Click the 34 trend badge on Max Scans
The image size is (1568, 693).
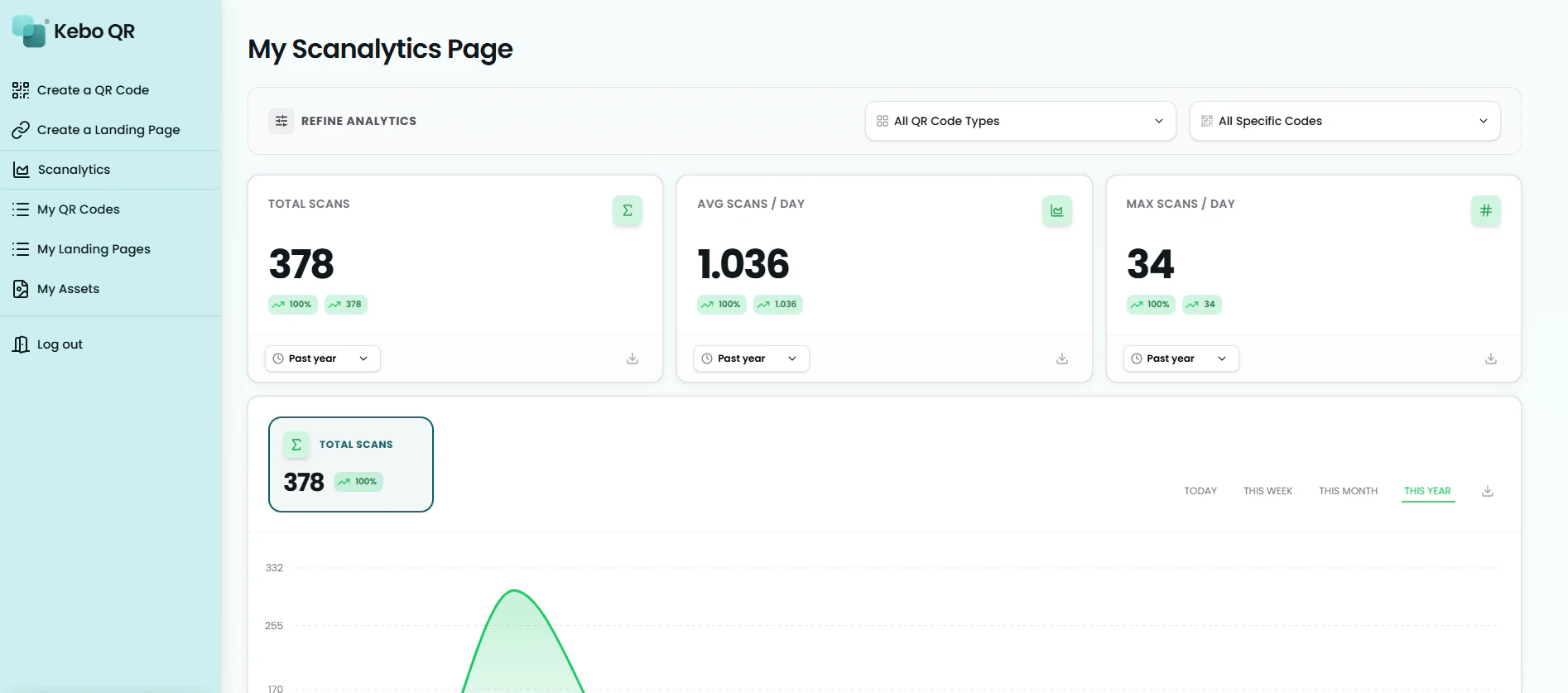pos(1202,305)
